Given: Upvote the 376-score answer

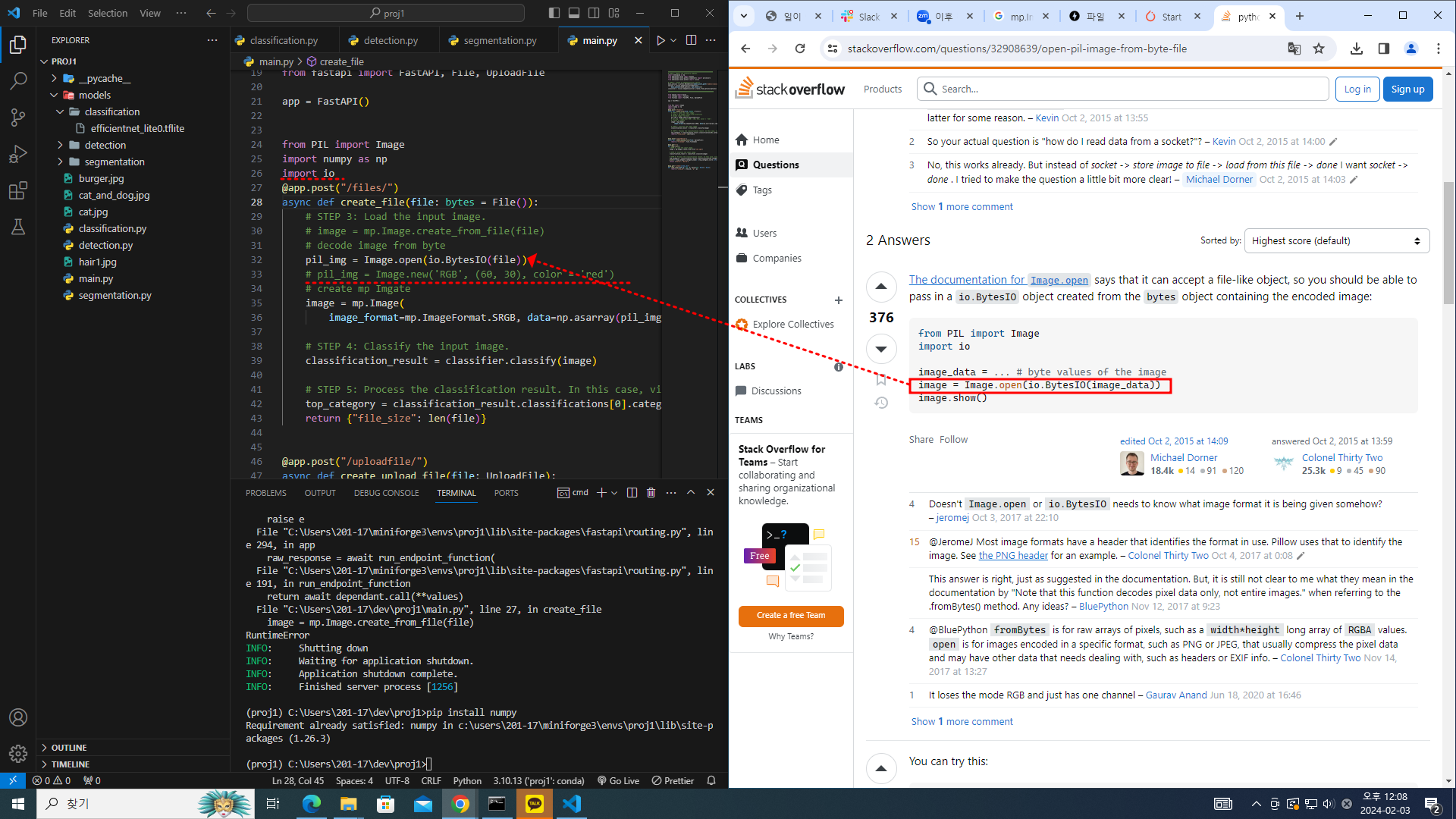Looking at the screenshot, I should [x=880, y=287].
